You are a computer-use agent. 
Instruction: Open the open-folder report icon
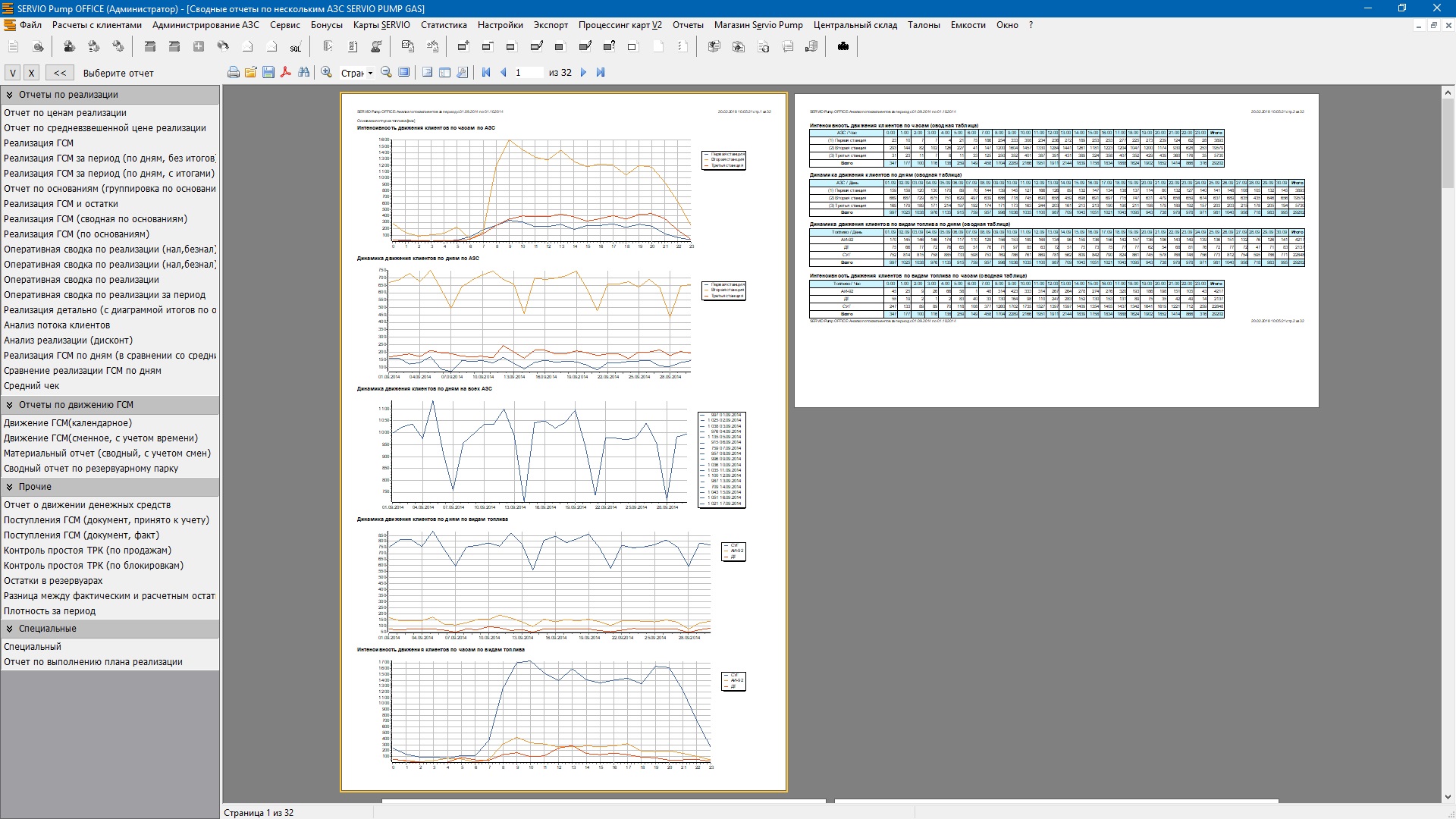(250, 73)
